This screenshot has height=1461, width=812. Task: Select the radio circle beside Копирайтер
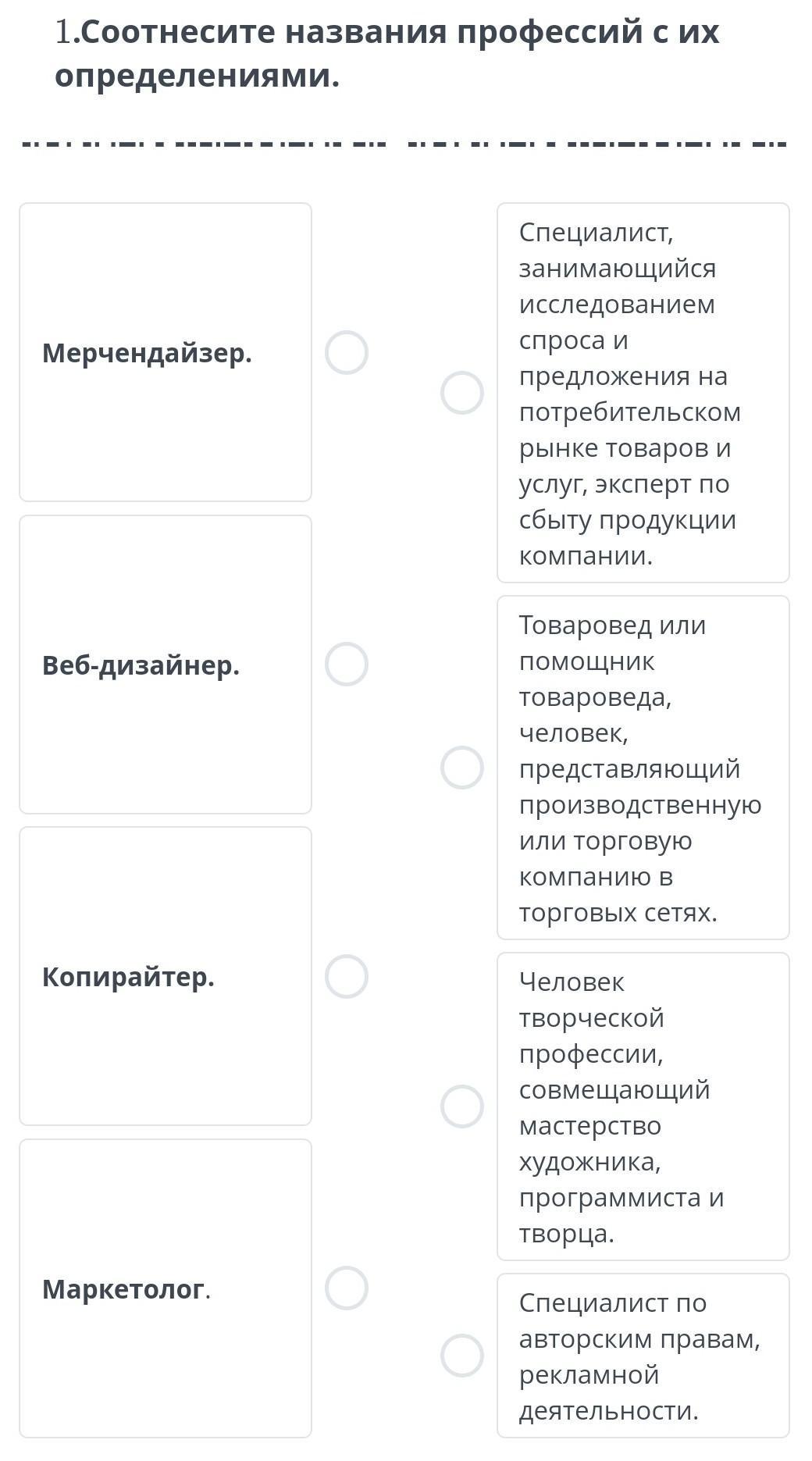[x=347, y=976]
